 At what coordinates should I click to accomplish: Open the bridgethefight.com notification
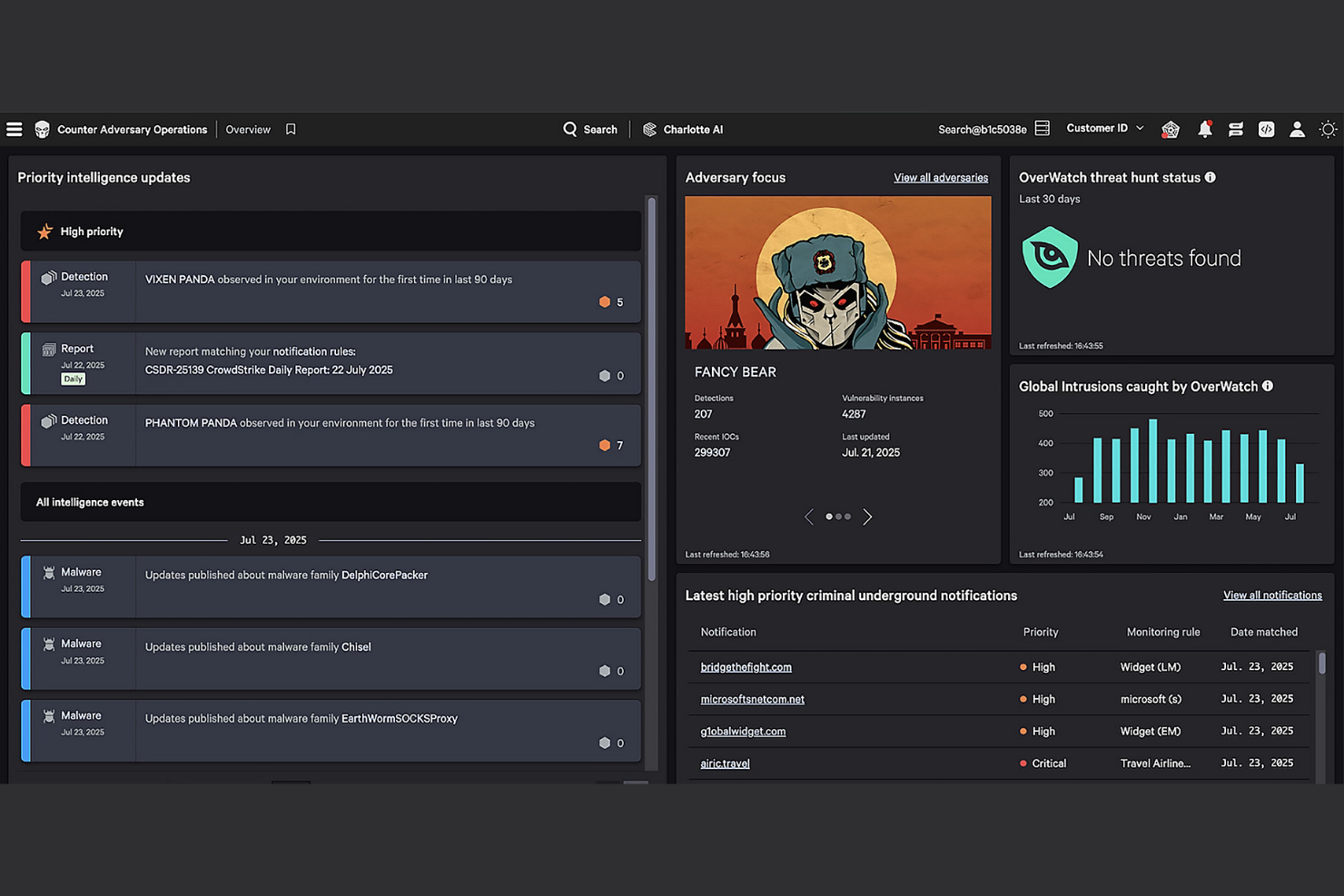[746, 666]
